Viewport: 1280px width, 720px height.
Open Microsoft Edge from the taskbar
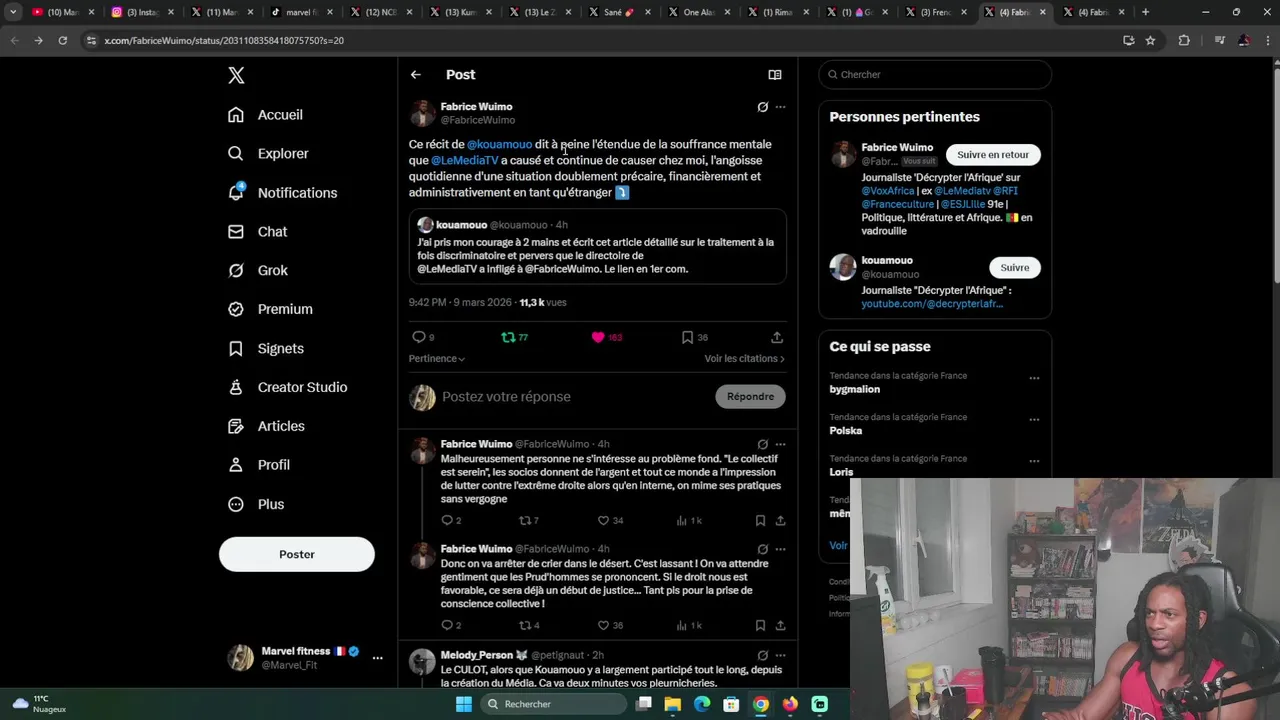click(x=702, y=704)
